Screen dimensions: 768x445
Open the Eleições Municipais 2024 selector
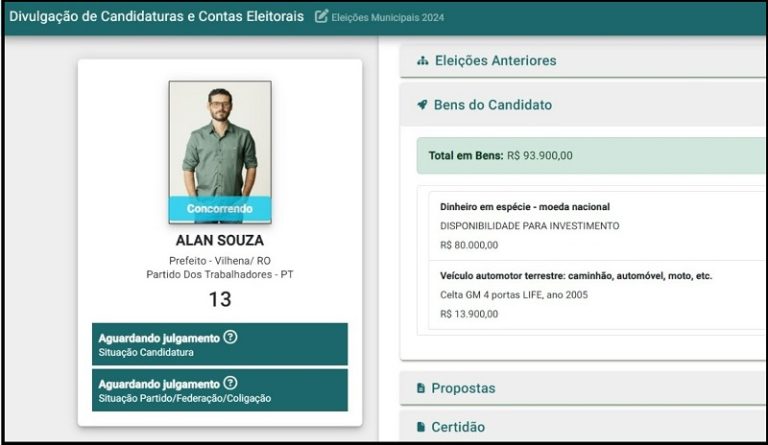click(390, 18)
